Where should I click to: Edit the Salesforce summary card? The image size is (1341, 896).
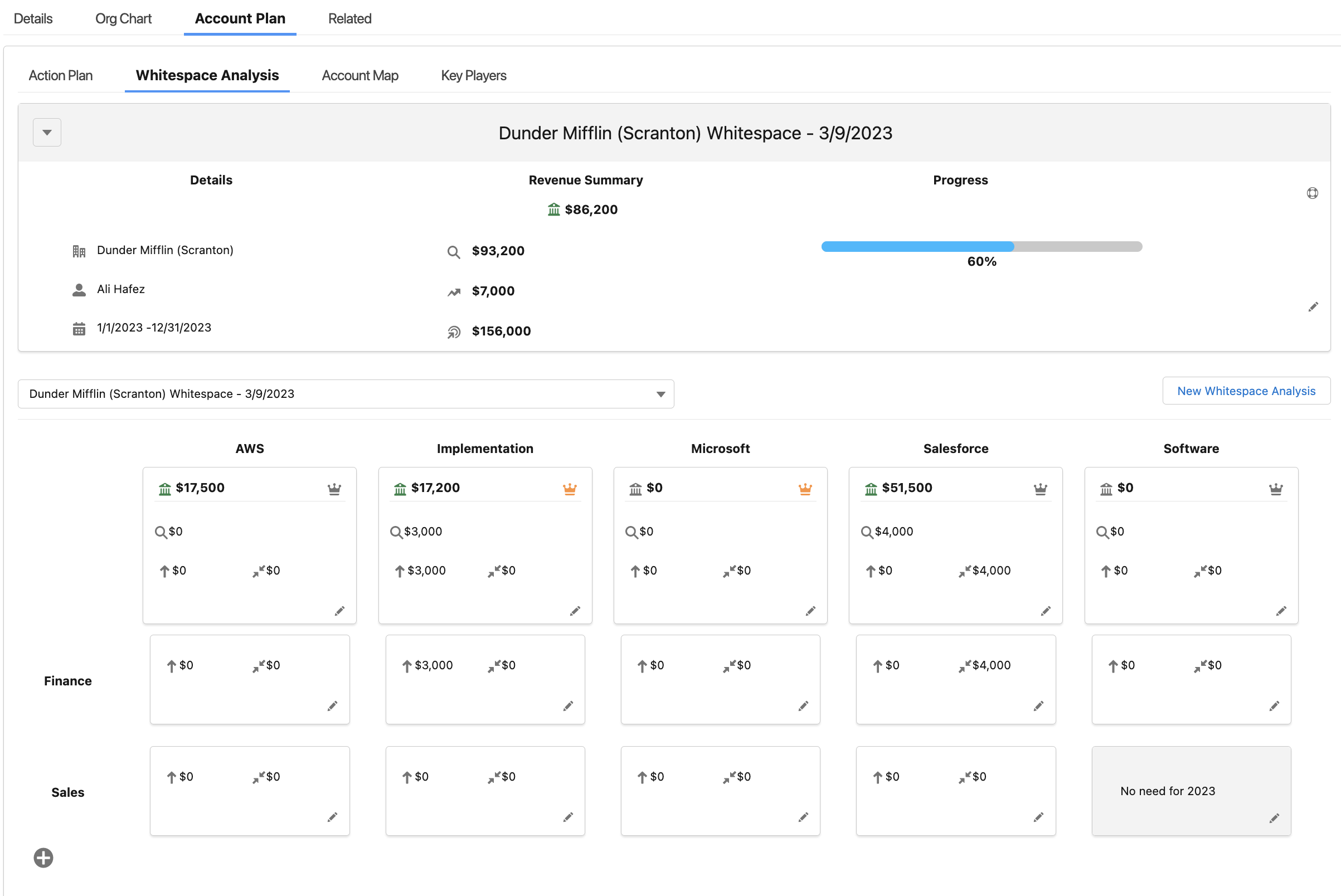(1046, 611)
